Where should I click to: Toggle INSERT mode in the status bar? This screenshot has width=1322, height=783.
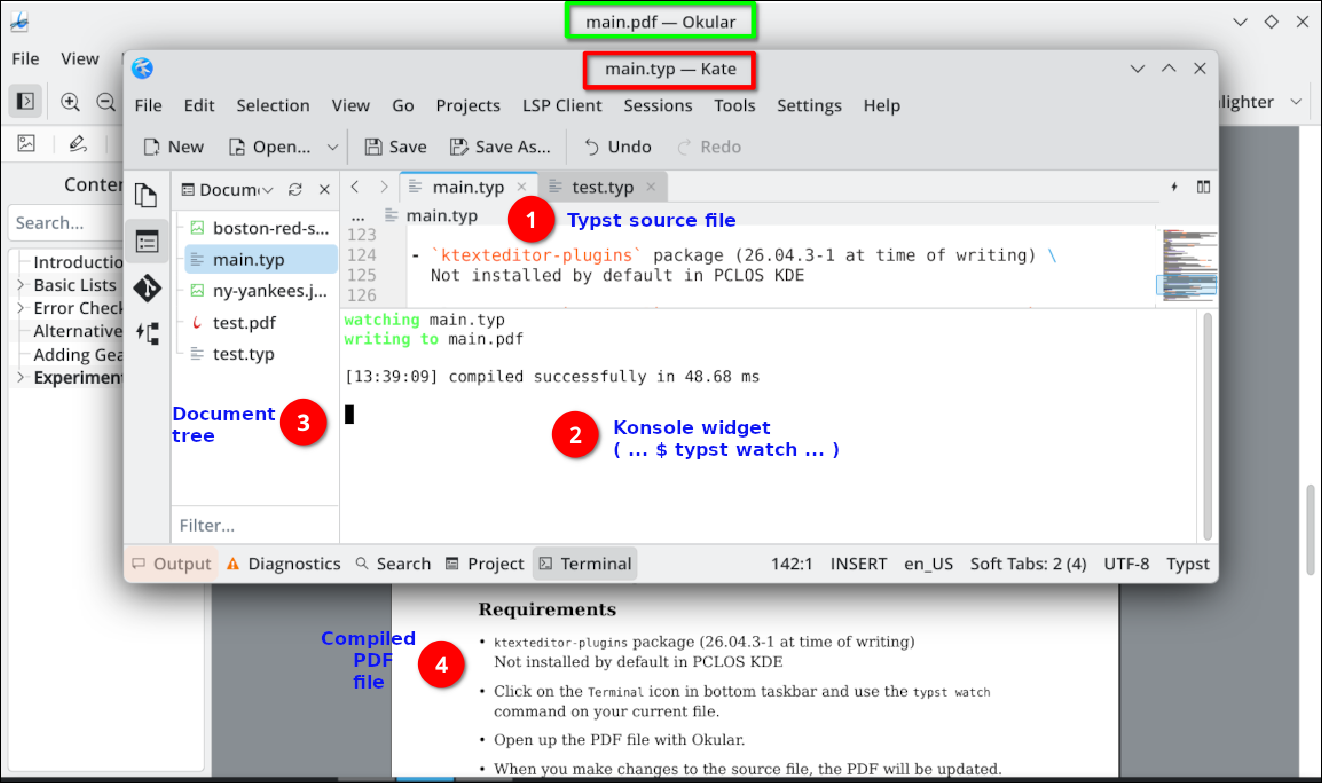coord(858,564)
